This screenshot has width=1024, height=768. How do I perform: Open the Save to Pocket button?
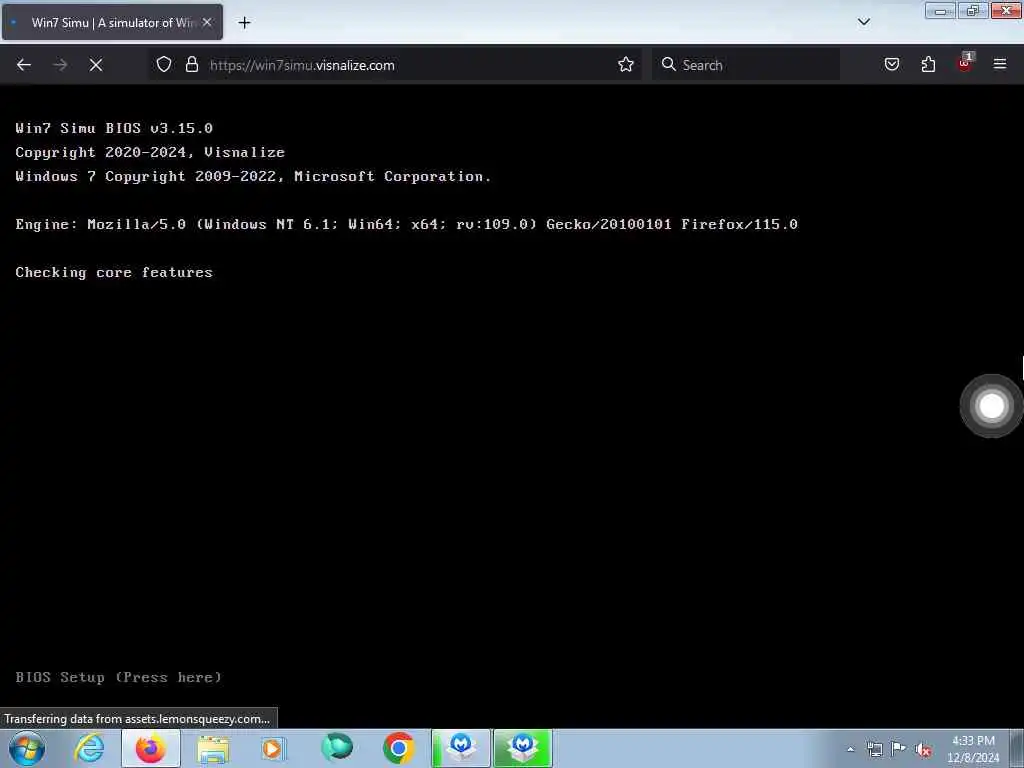click(892, 65)
